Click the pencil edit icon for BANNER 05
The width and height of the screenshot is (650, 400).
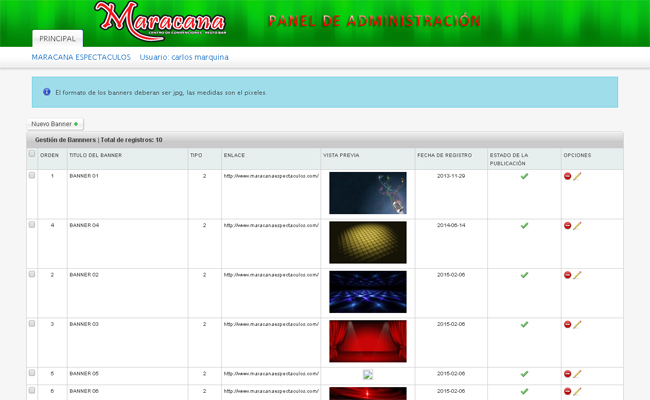(x=577, y=374)
